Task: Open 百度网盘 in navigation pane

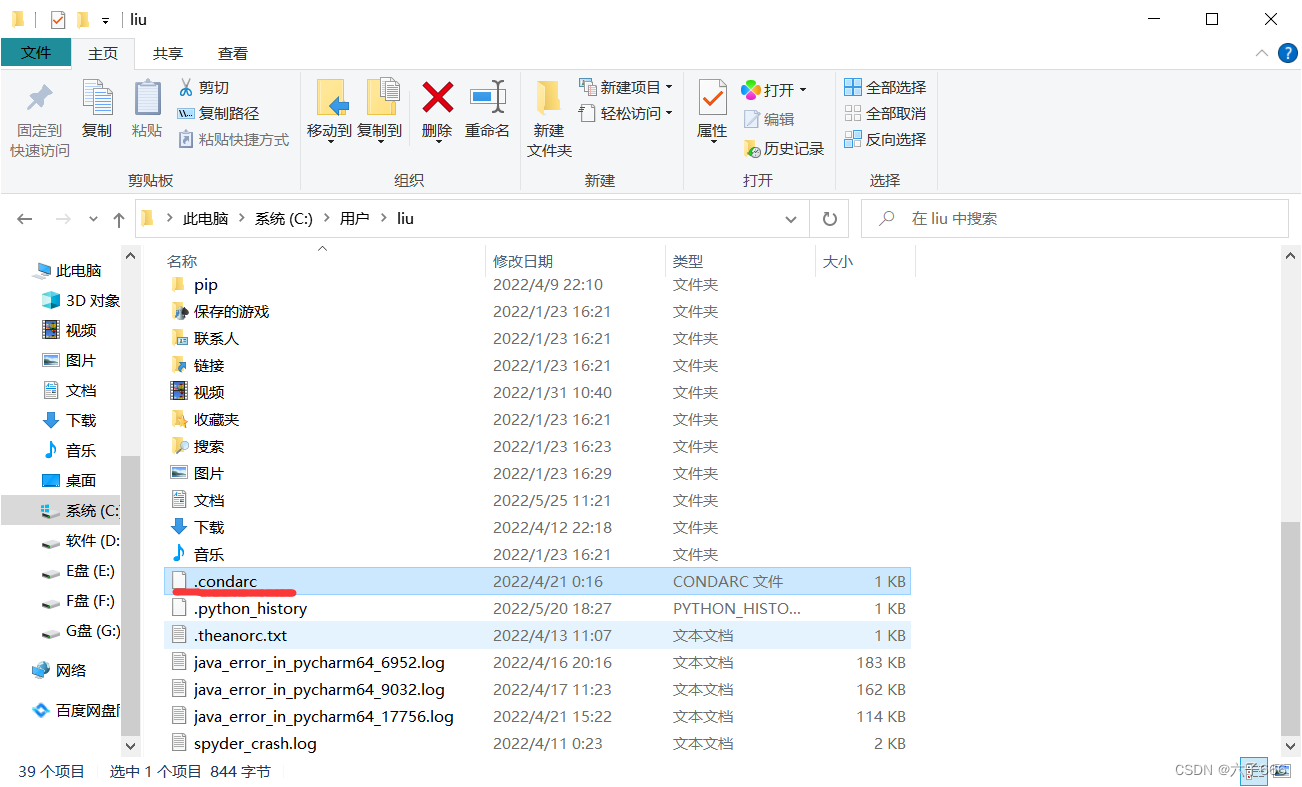Action: click(x=76, y=710)
